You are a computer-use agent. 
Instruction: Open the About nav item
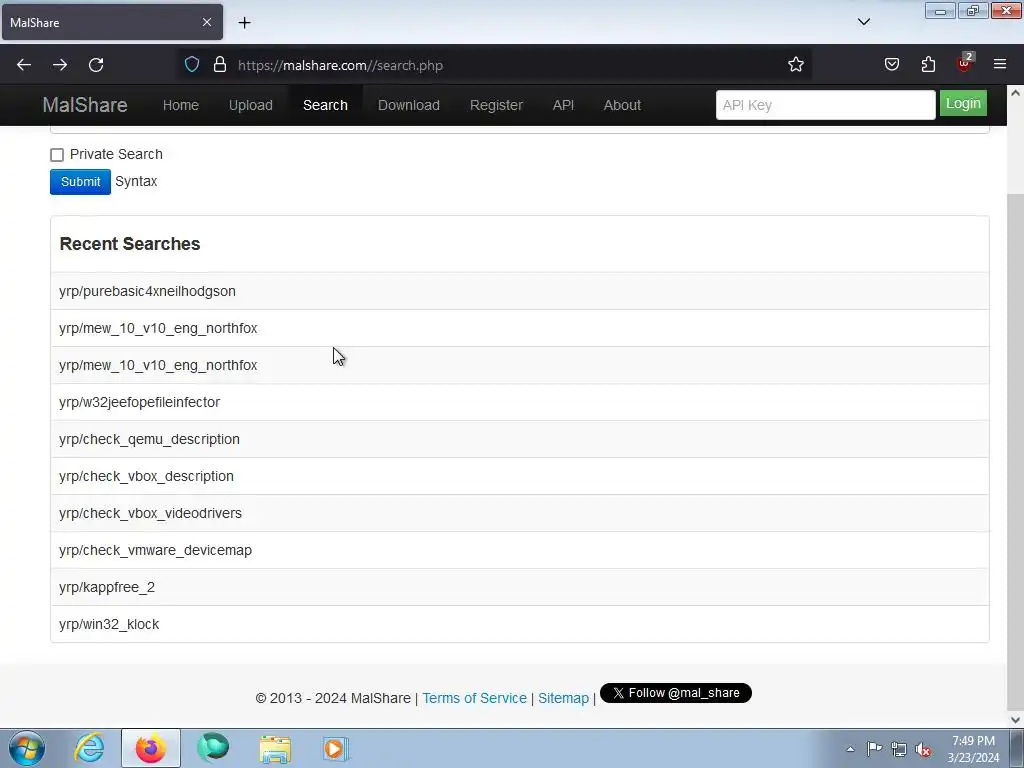click(622, 105)
